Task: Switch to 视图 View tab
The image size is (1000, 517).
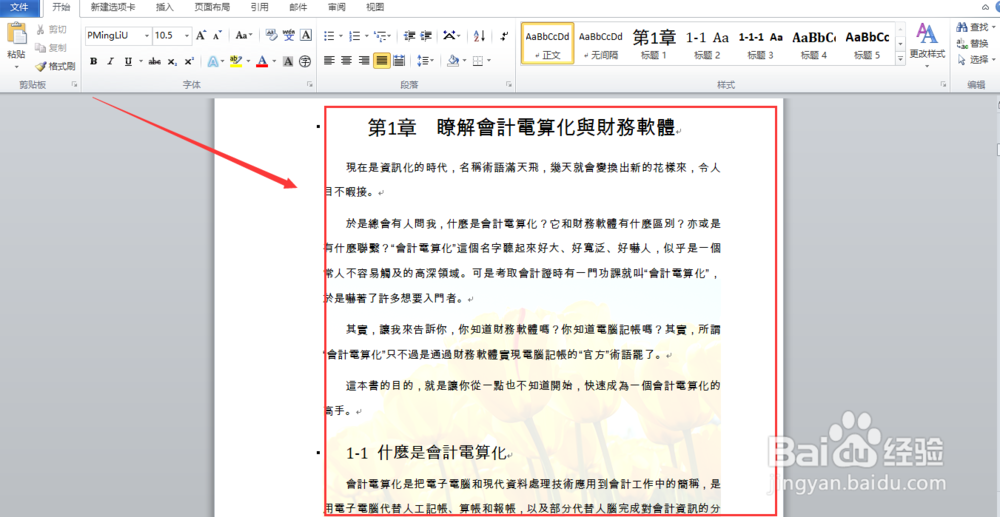Action: click(x=376, y=8)
